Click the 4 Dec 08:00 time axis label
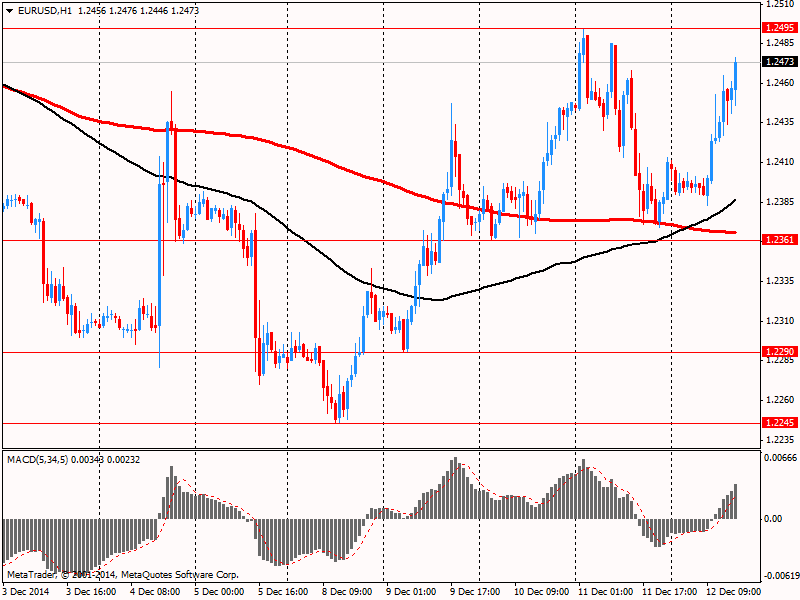The width and height of the screenshot is (800, 600). (x=155, y=591)
